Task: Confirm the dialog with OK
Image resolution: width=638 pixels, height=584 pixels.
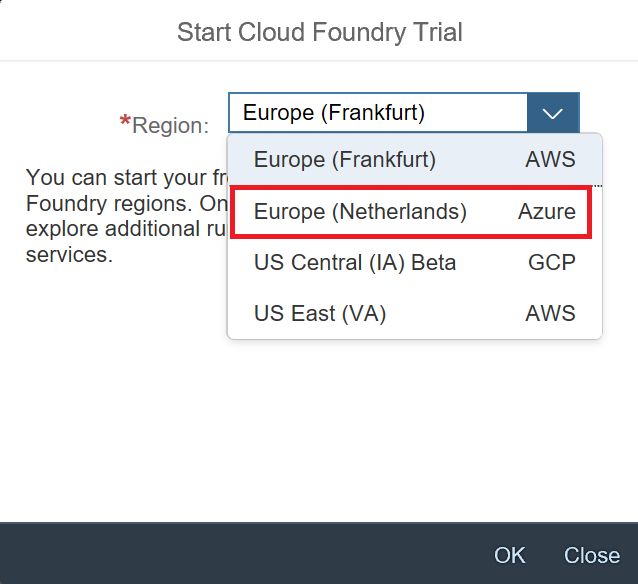Action: coord(509,556)
